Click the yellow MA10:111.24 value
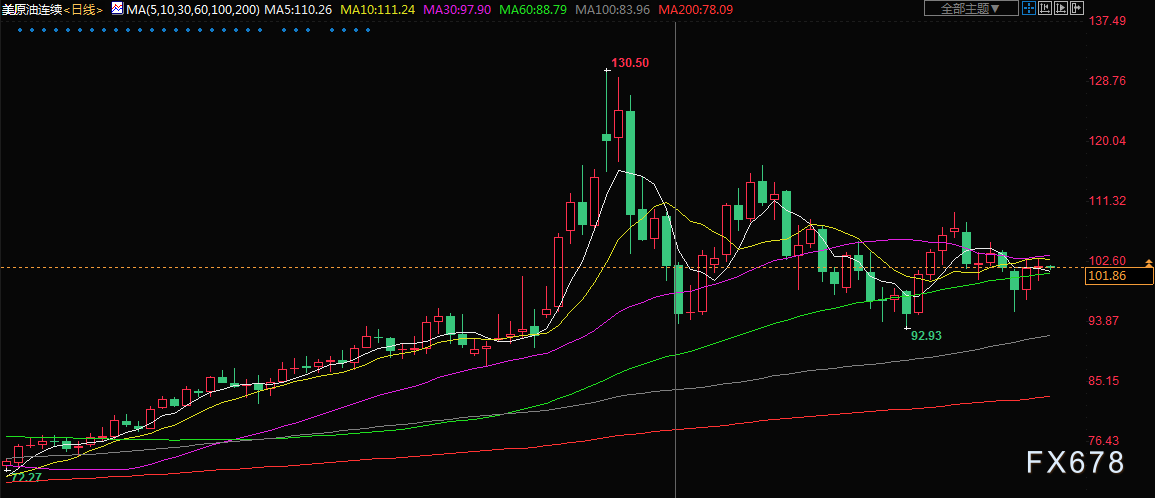This screenshot has width=1155, height=498. [x=378, y=10]
